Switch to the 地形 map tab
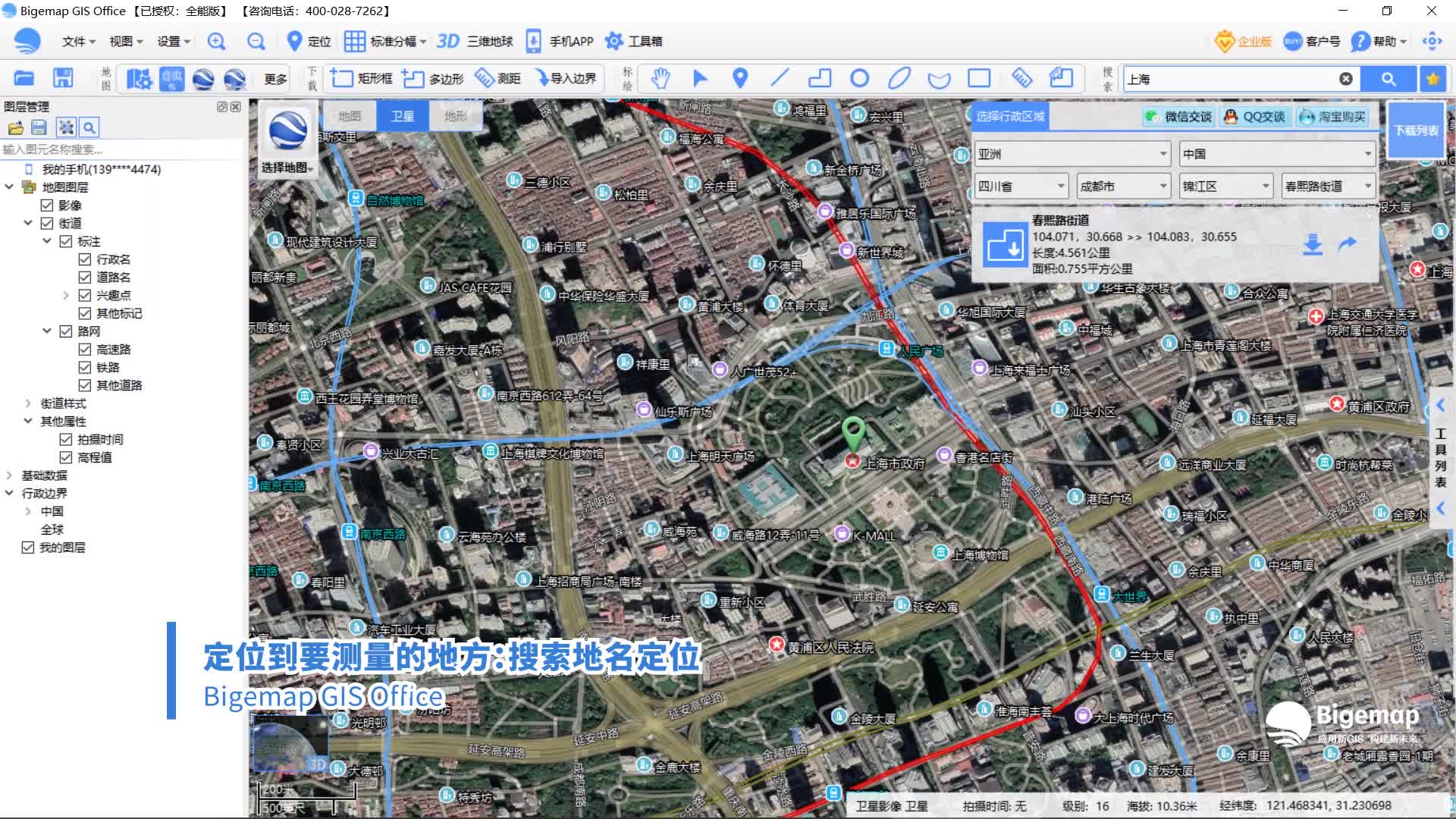 (x=454, y=115)
